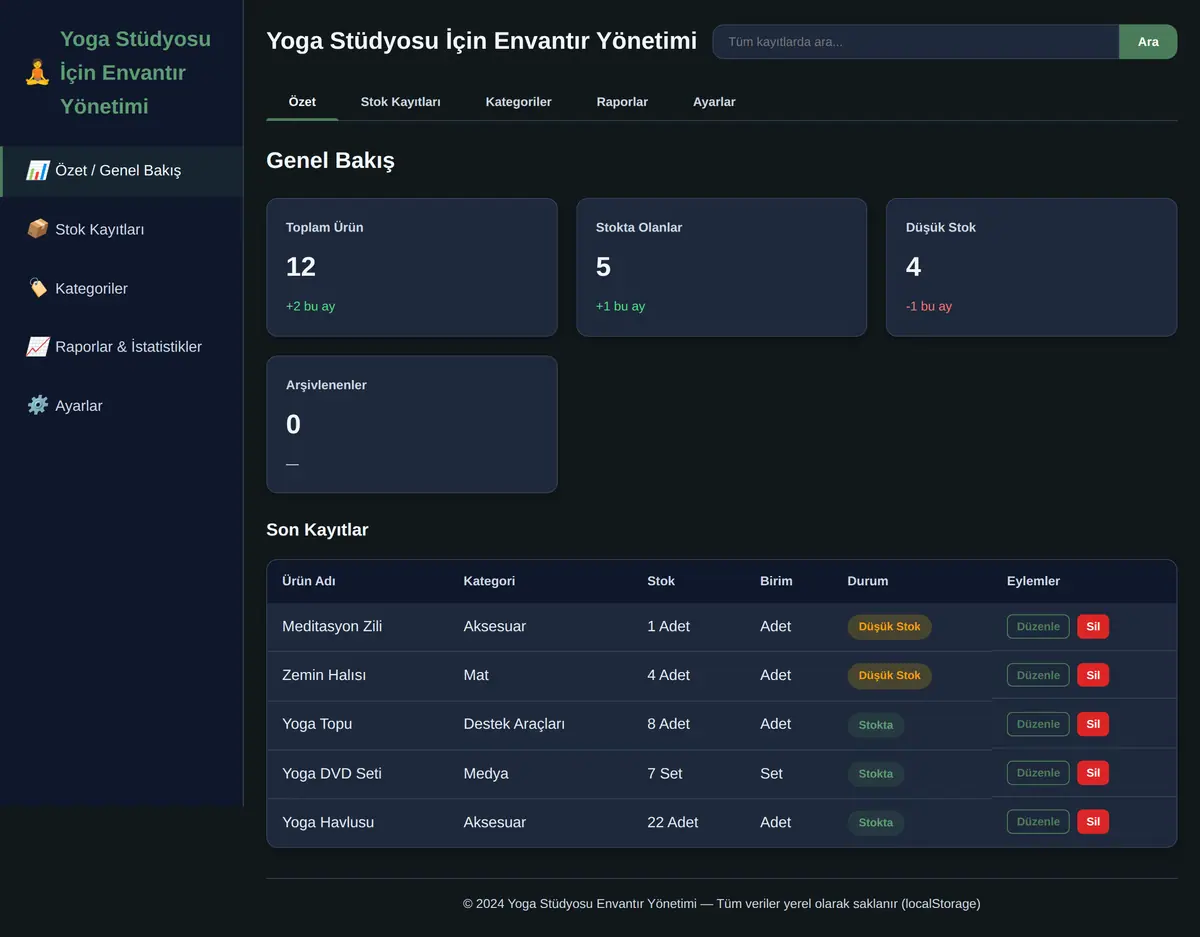
Task: Click the Toplam Ürün summary card
Action: click(x=412, y=267)
